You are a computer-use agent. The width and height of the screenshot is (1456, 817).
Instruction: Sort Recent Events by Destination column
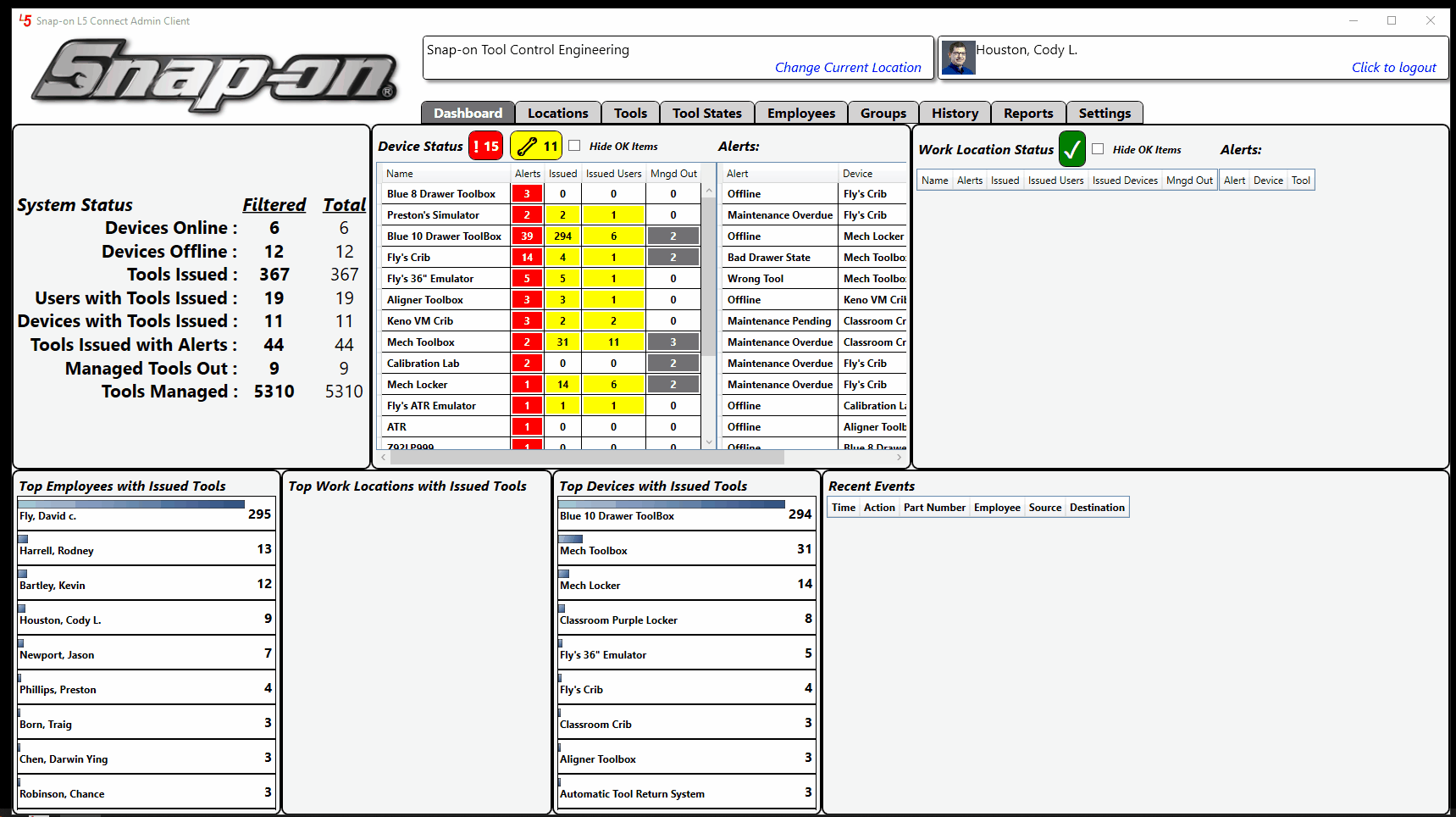click(x=1097, y=508)
